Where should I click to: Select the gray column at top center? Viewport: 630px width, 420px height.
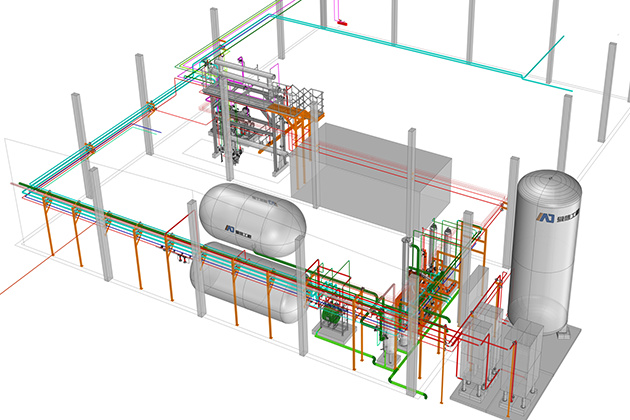[281, 30]
